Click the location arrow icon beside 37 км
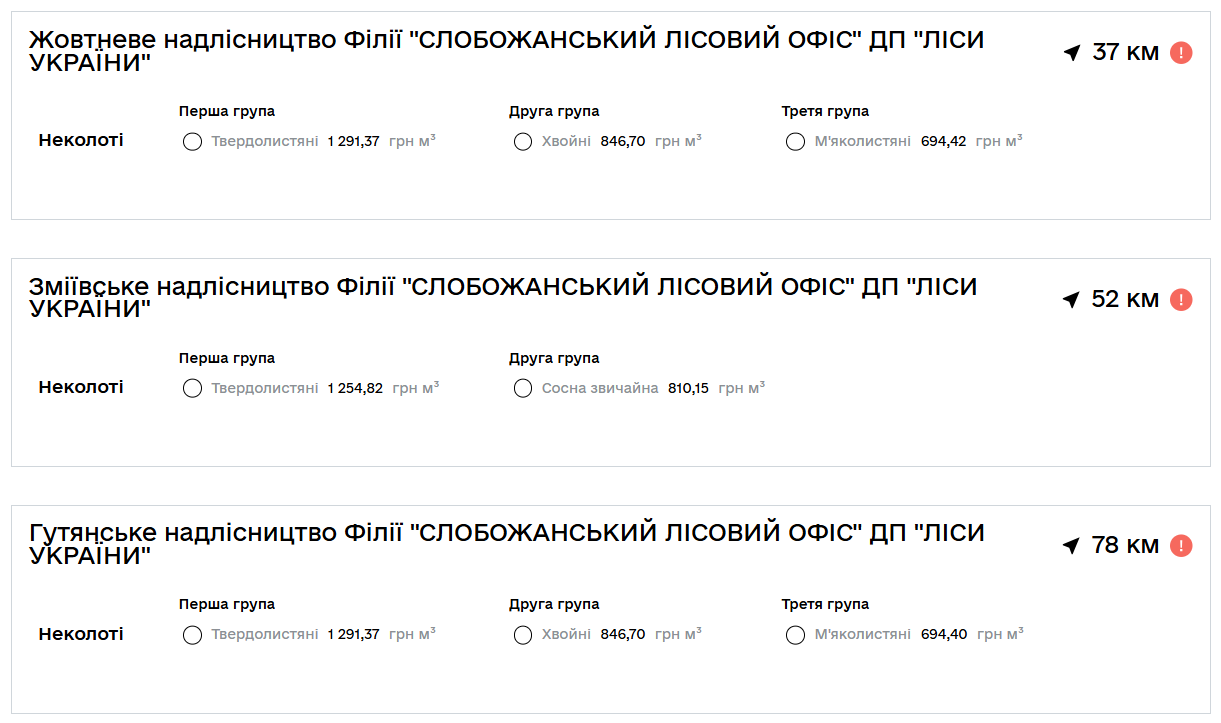The image size is (1221, 723). coord(1072,53)
